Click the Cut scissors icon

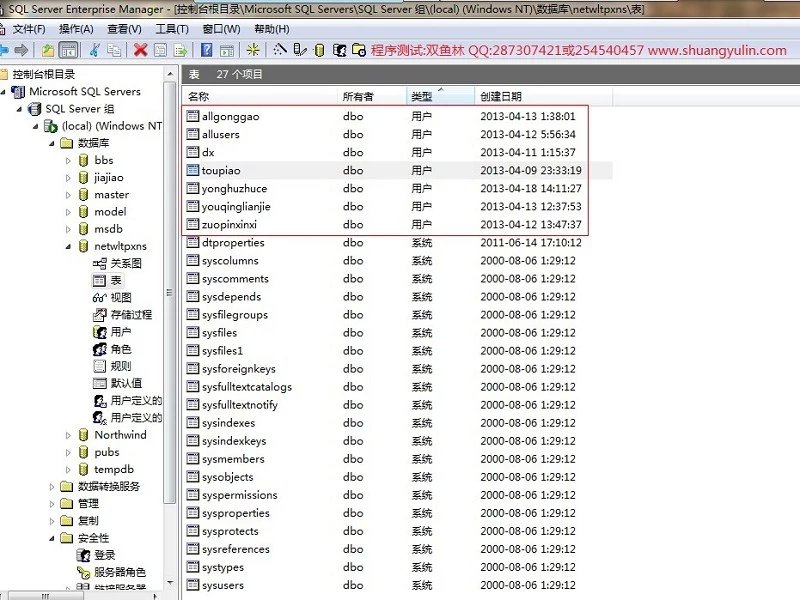coord(94,50)
